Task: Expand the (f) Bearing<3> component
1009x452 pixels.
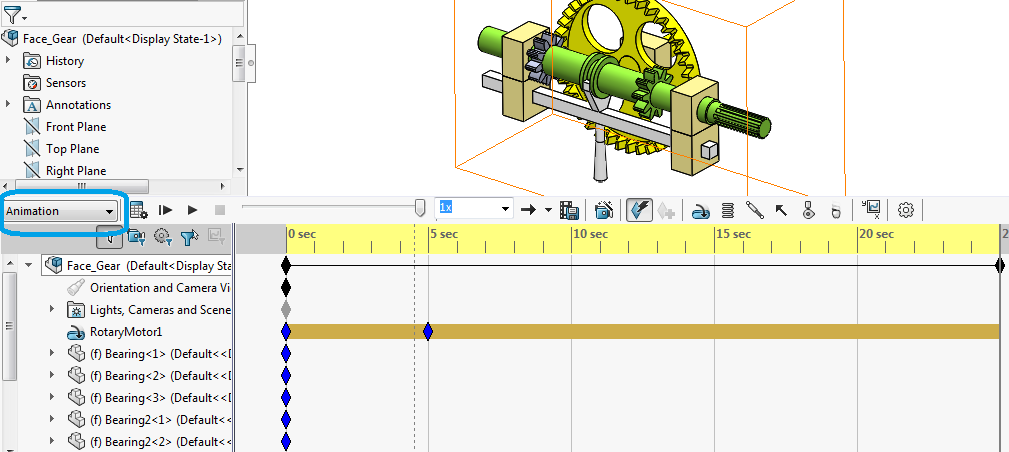Action: 52,397
